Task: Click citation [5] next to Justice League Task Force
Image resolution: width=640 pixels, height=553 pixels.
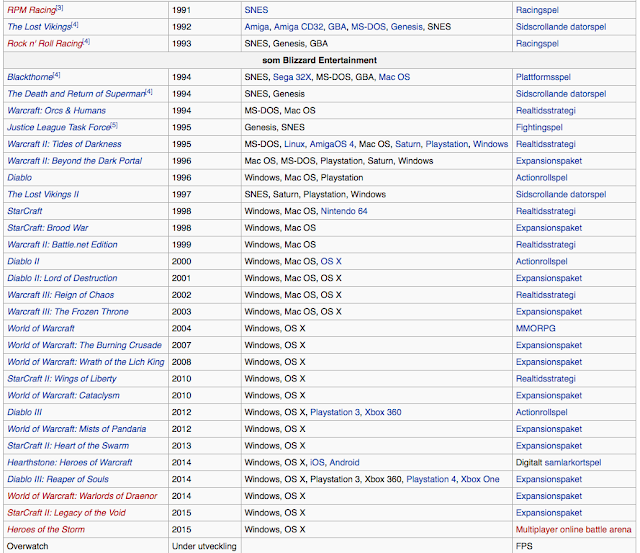Action: pos(114,124)
